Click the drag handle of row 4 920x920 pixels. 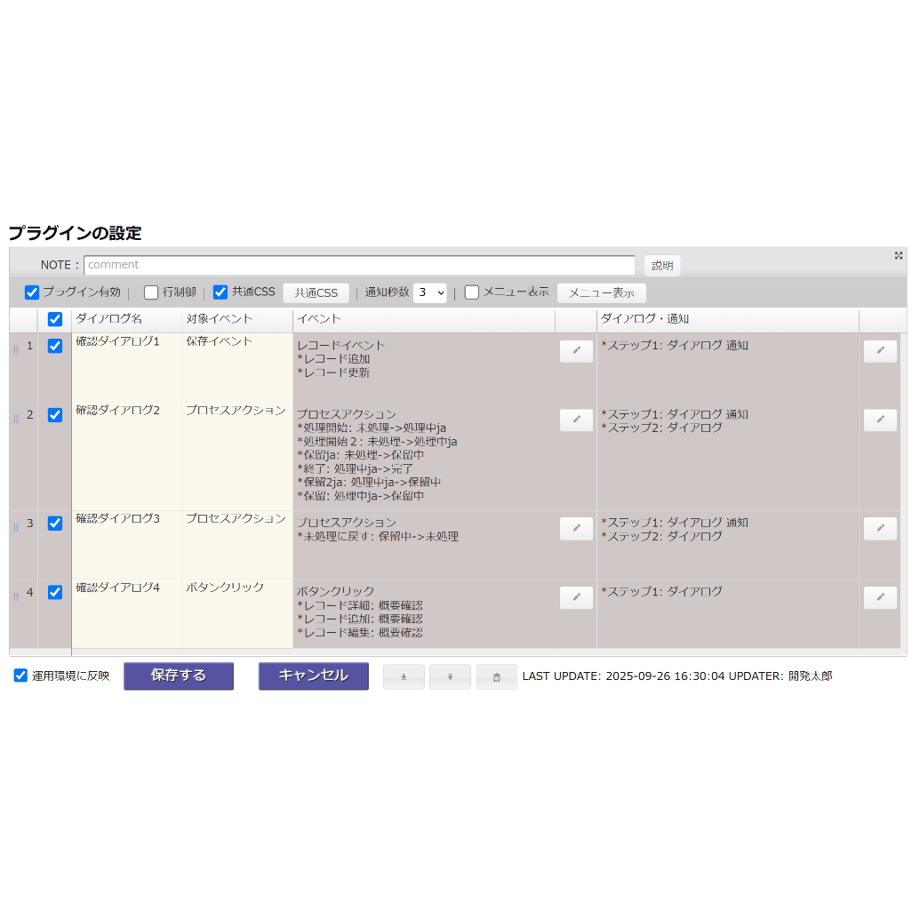[16, 596]
